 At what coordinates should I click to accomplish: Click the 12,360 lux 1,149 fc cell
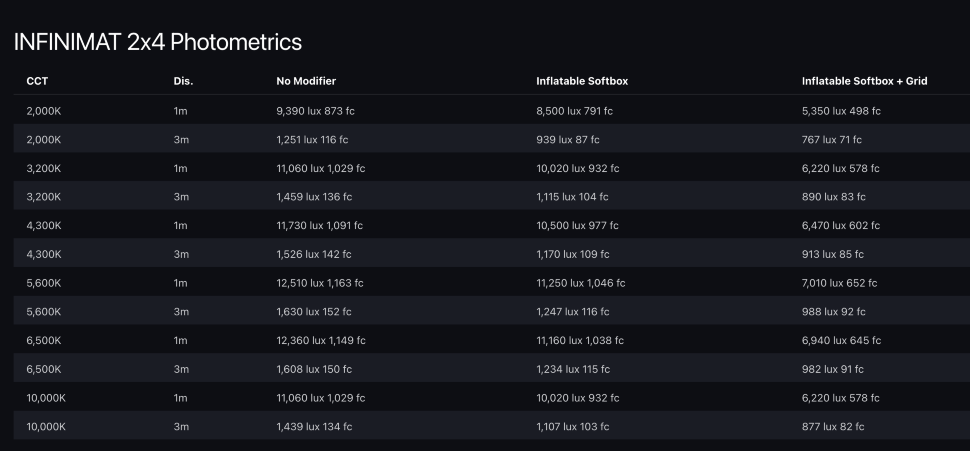tap(320, 341)
